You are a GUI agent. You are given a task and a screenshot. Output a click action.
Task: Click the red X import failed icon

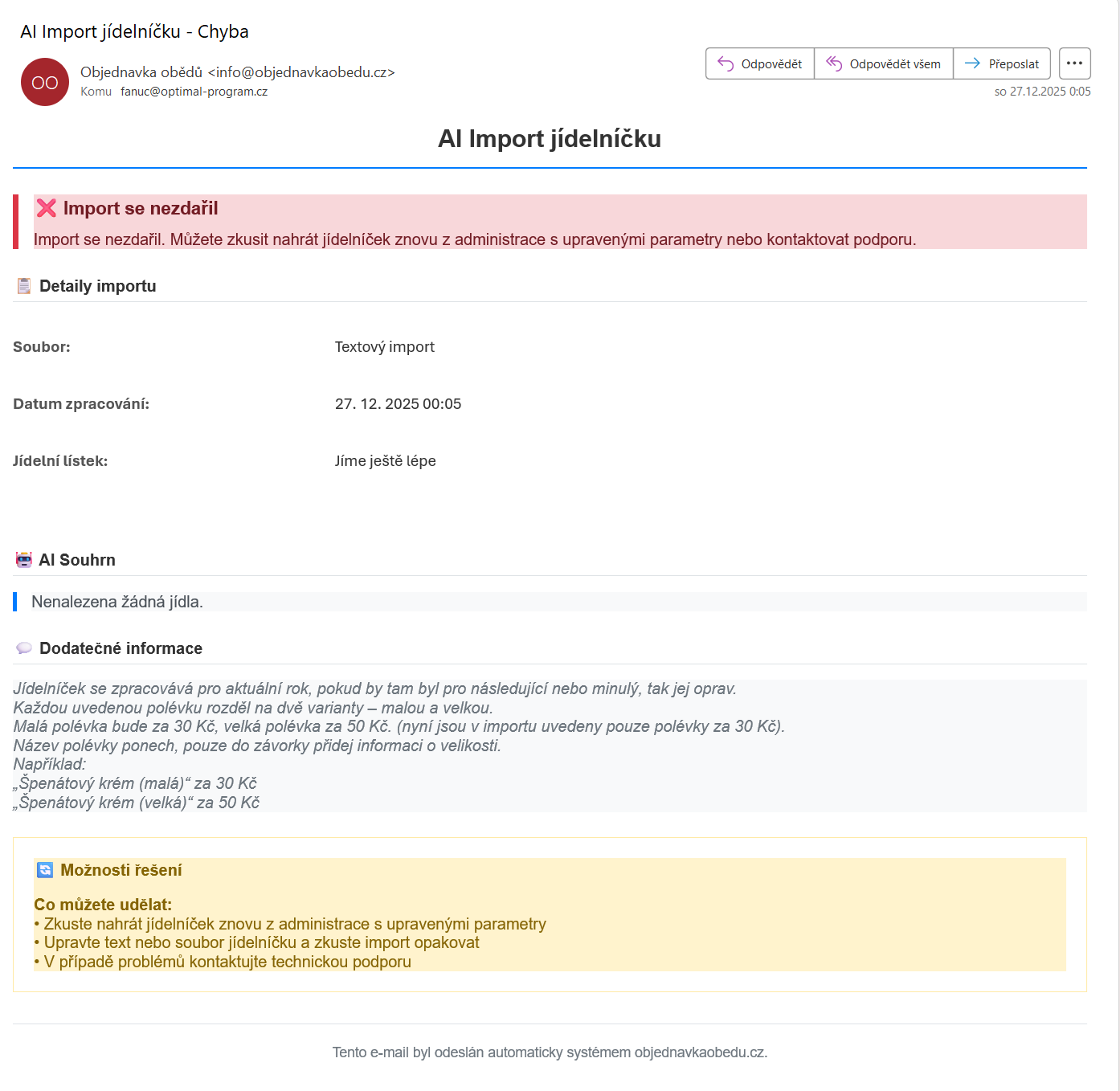47,208
